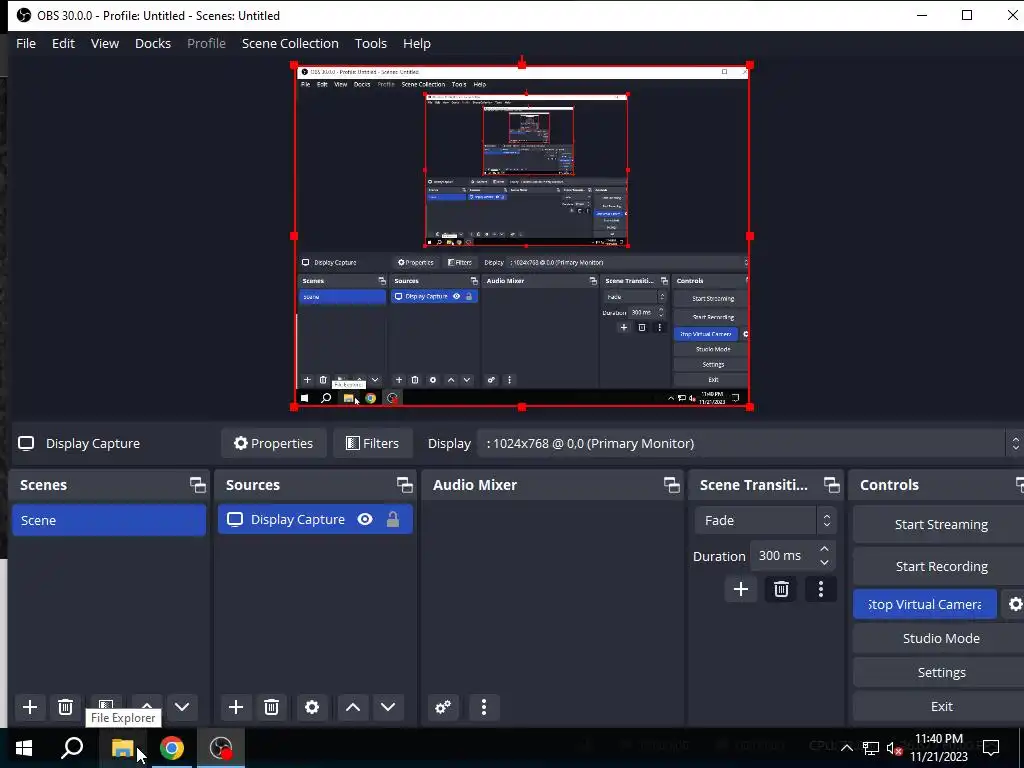This screenshot has width=1024, height=768.
Task: Open the Help menu
Action: point(417,43)
